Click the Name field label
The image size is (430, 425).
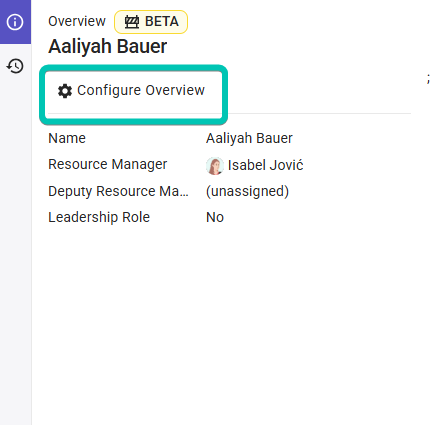click(67, 138)
